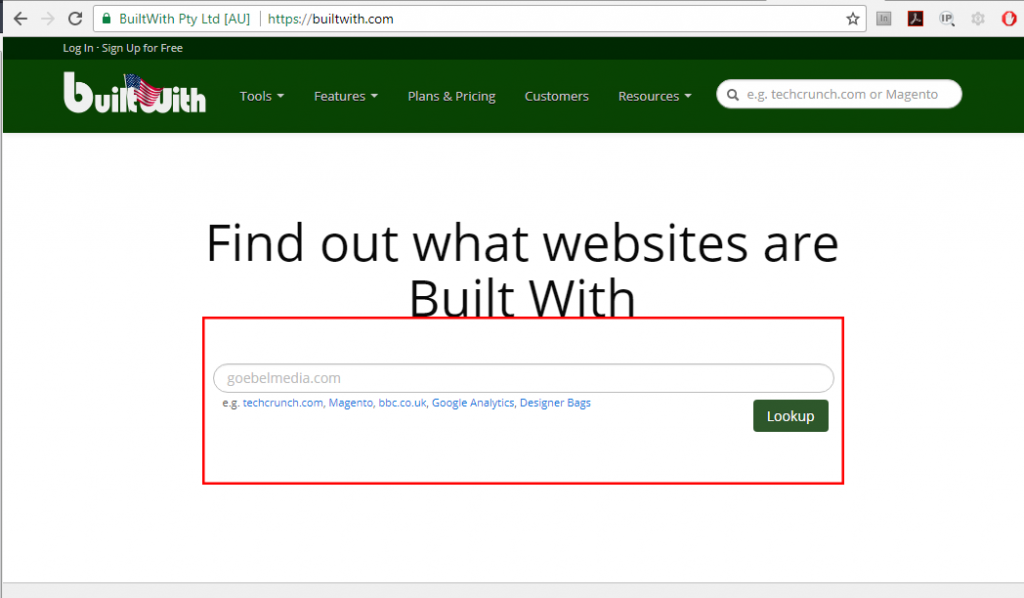Open the Plans & Pricing page
1024x598 pixels.
click(x=451, y=96)
